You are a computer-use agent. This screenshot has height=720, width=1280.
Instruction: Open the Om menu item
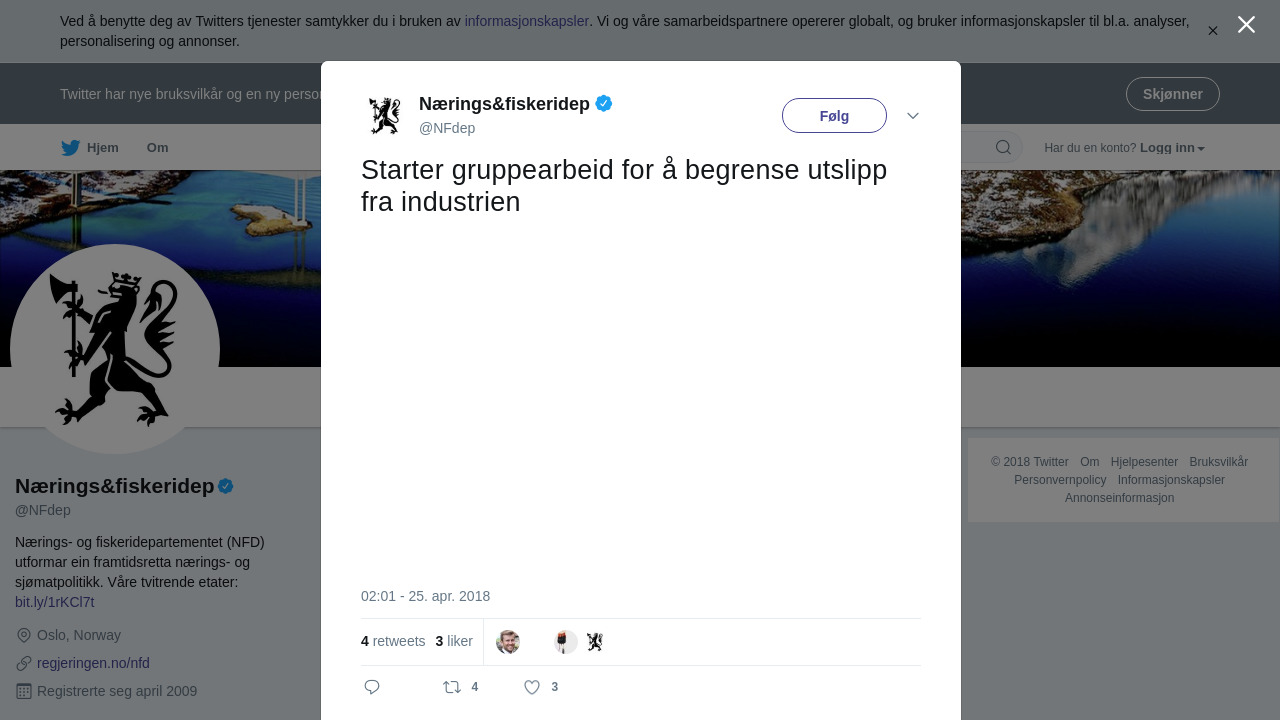[x=157, y=148]
